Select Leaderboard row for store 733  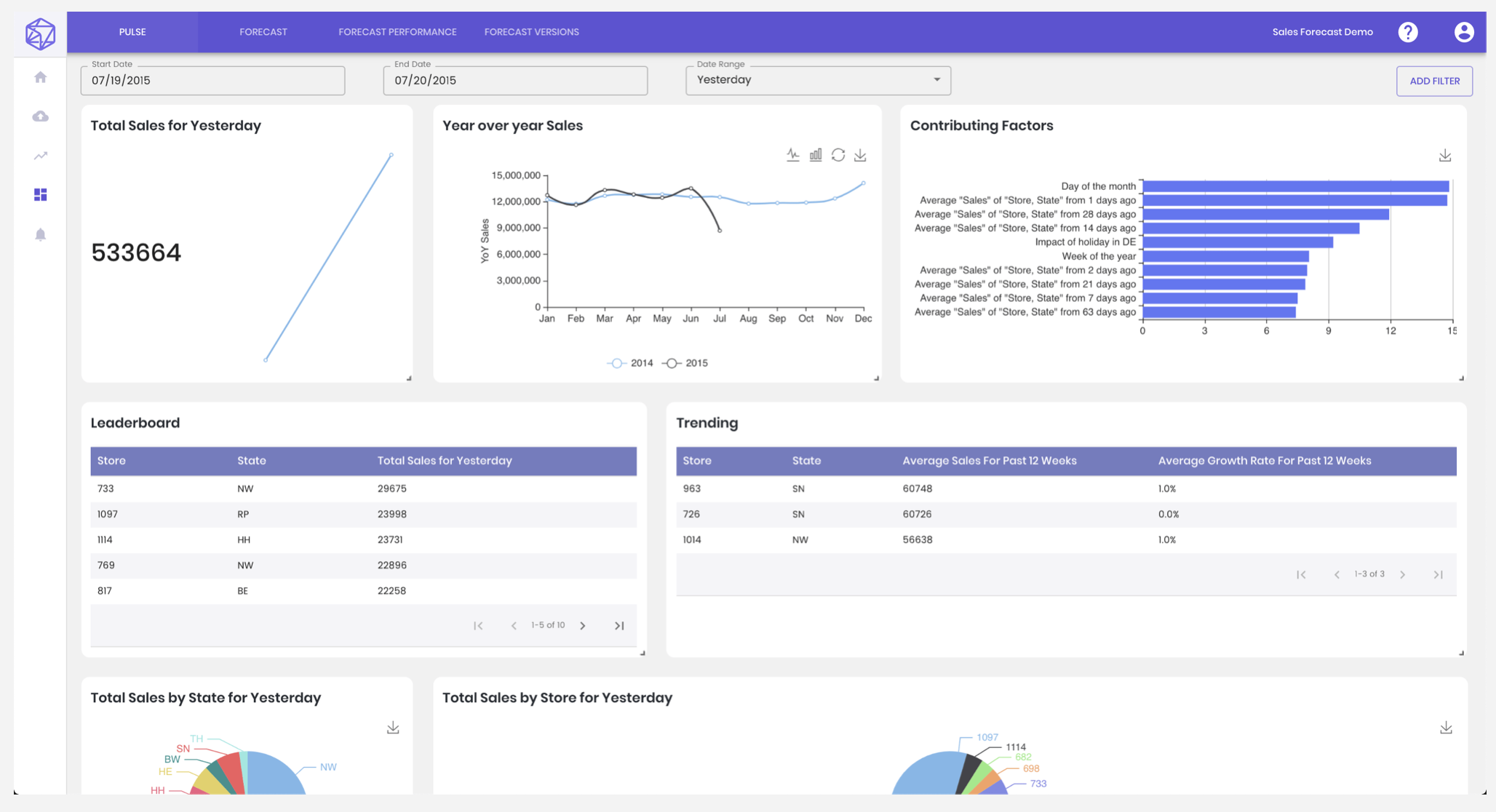coord(363,489)
